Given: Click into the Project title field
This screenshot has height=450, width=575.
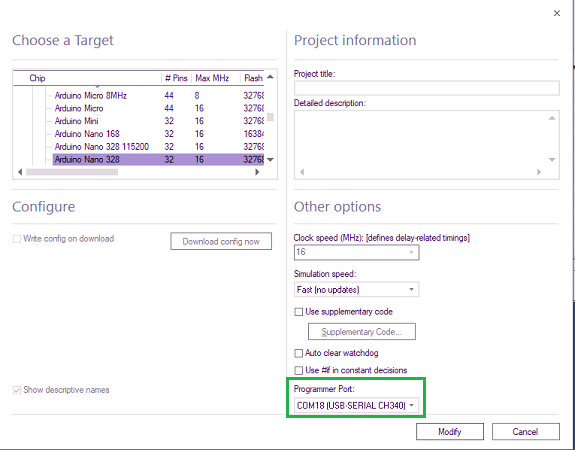Looking at the screenshot, I should point(426,88).
